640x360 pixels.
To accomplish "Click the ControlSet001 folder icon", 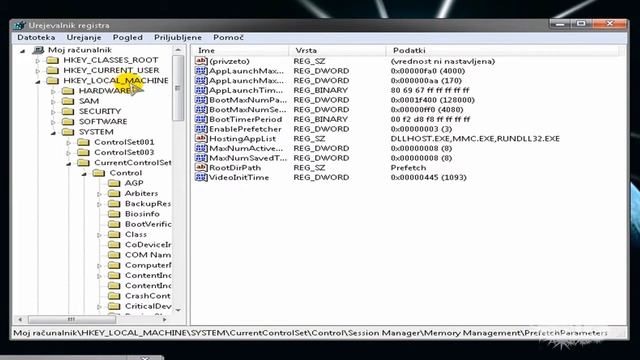I will point(83,142).
